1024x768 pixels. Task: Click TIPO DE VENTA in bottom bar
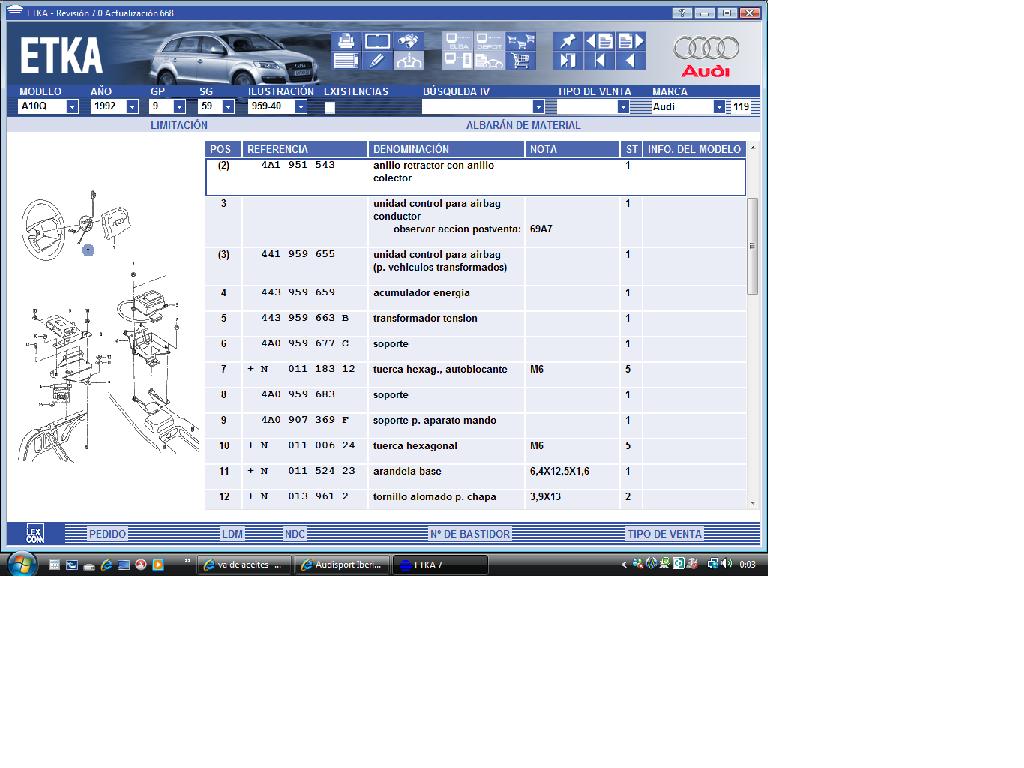[665, 534]
